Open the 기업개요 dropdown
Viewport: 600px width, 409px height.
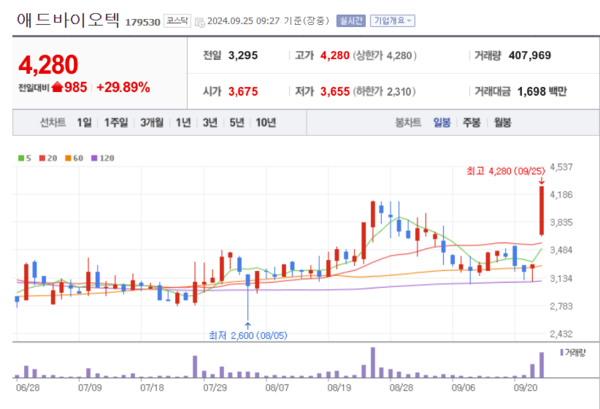click(393, 21)
